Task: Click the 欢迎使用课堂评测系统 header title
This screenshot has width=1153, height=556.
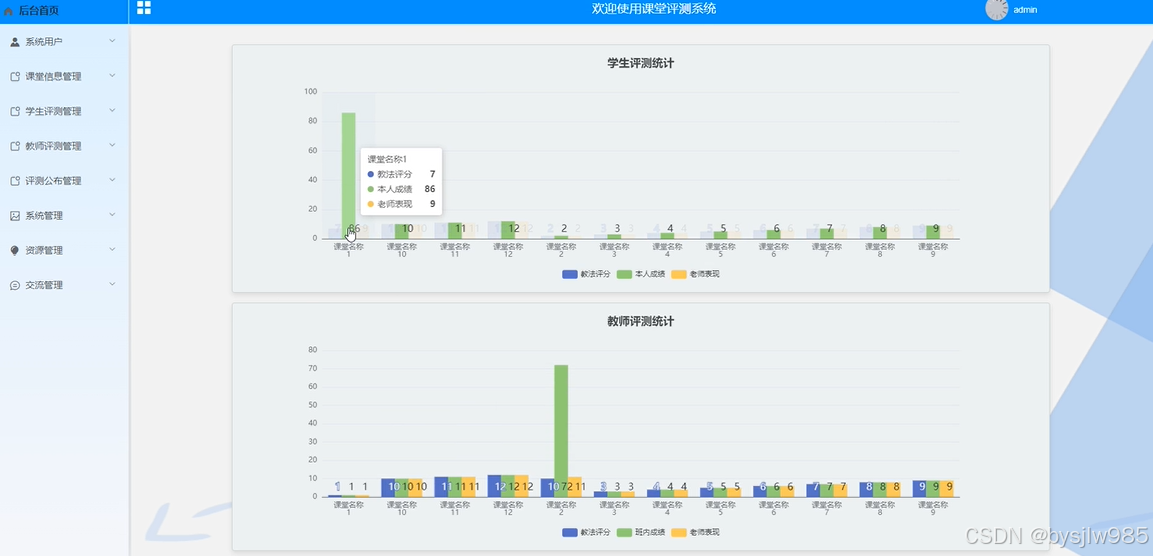Action: (x=654, y=9)
